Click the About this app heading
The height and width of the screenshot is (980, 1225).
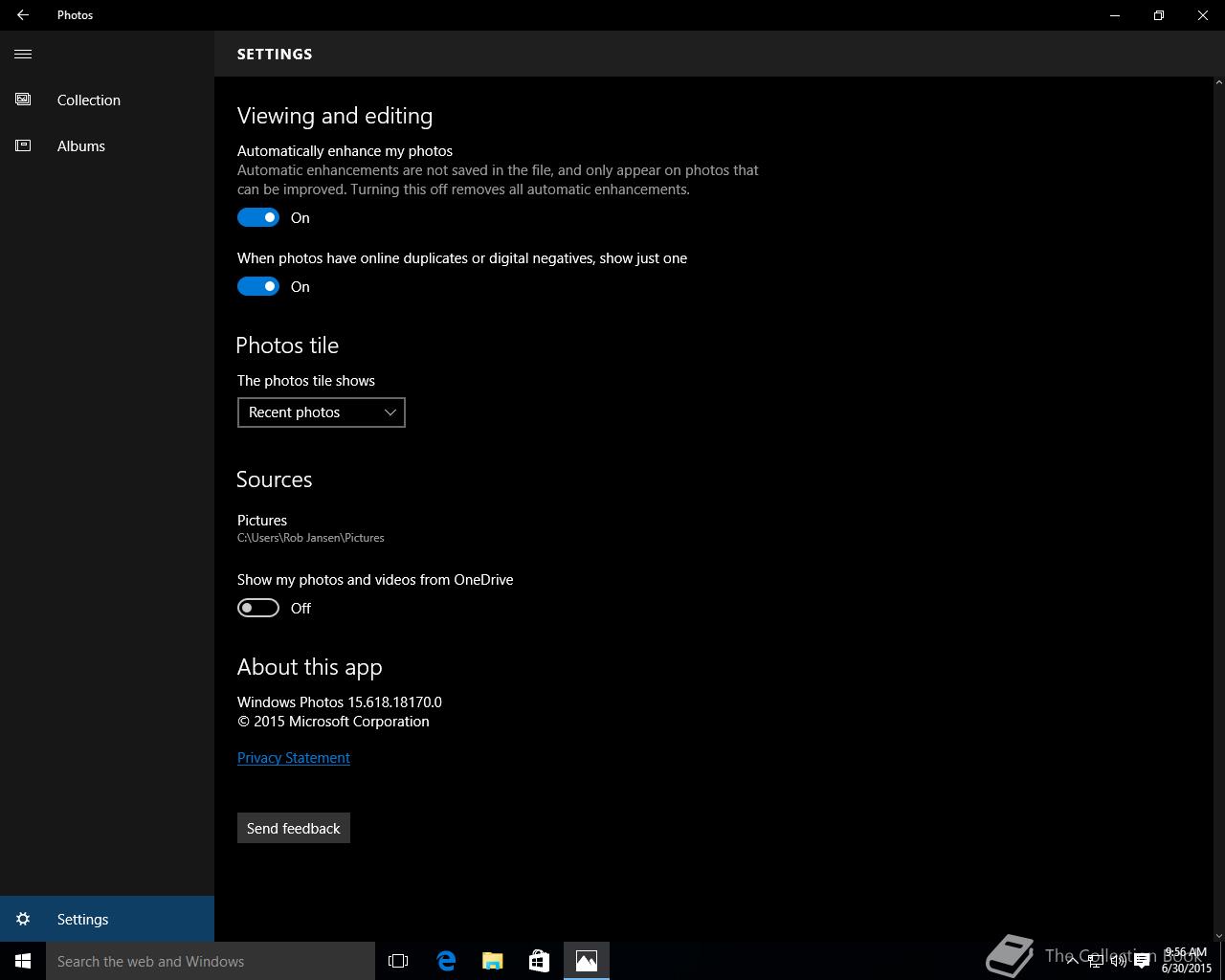pyautogui.click(x=310, y=667)
